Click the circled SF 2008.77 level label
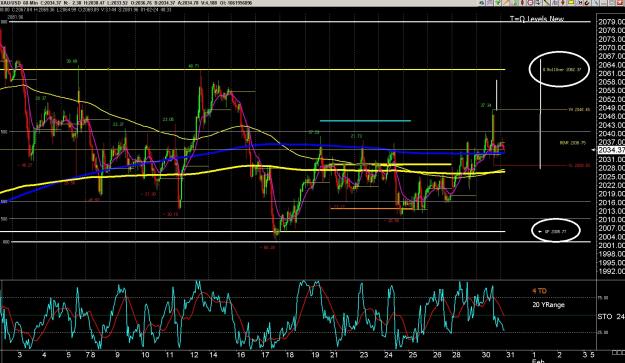 pos(555,231)
